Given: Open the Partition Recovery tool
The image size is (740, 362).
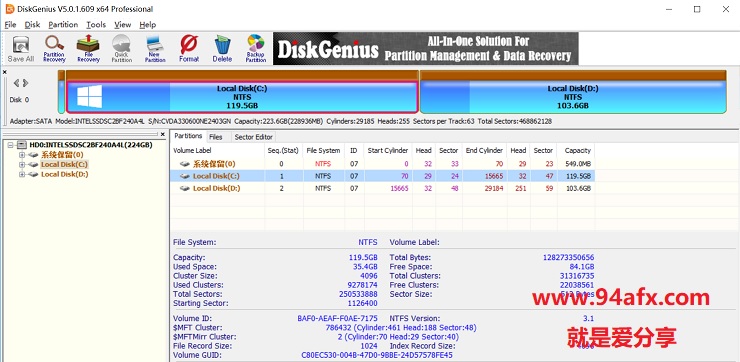Looking at the screenshot, I should (54, 49).
